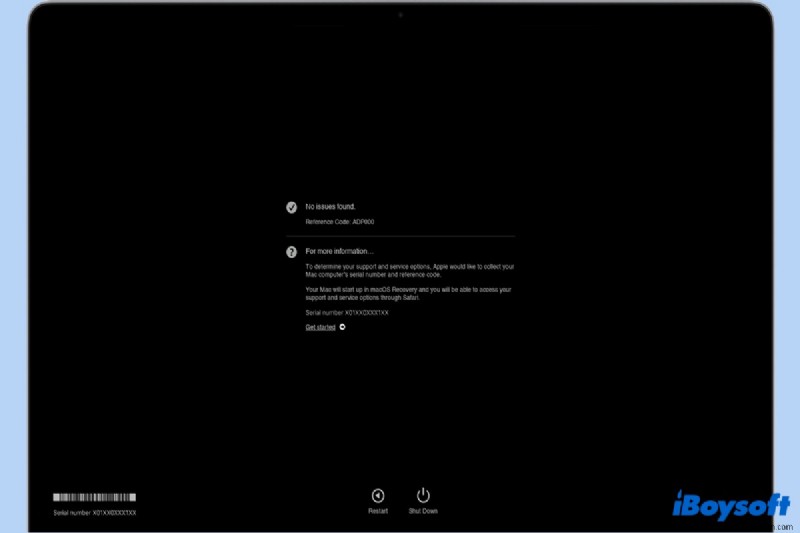800x533 pixels.
Task: Click the checkmark icon beside No issues found
Action: tap(291, 207)
